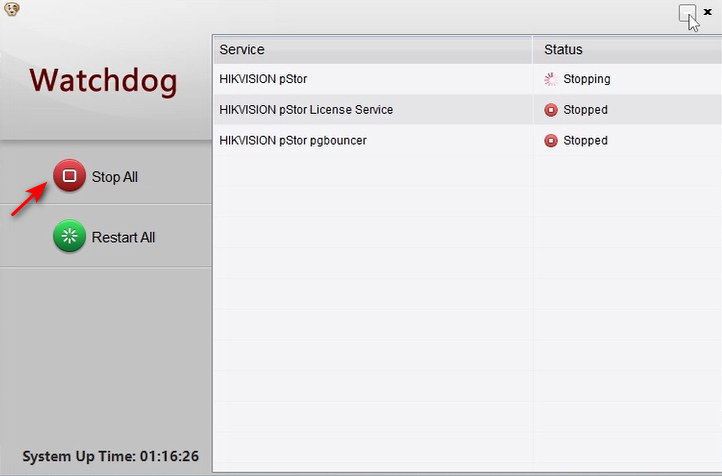Click the red Stop All icon
Image resolution: width=722 pixels, height=476 pixels.
pos(69,177)
